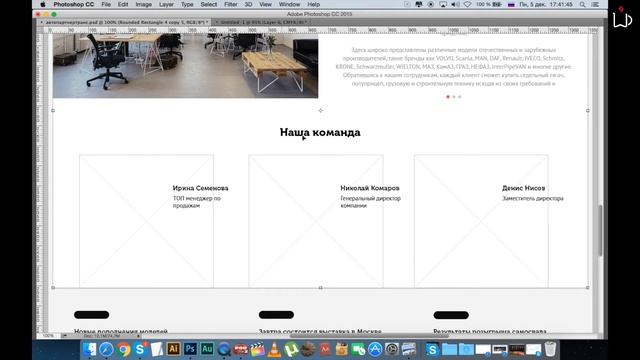Click the center transform crosshair on canvas
640x360 pixels.
tap(320, 110)
